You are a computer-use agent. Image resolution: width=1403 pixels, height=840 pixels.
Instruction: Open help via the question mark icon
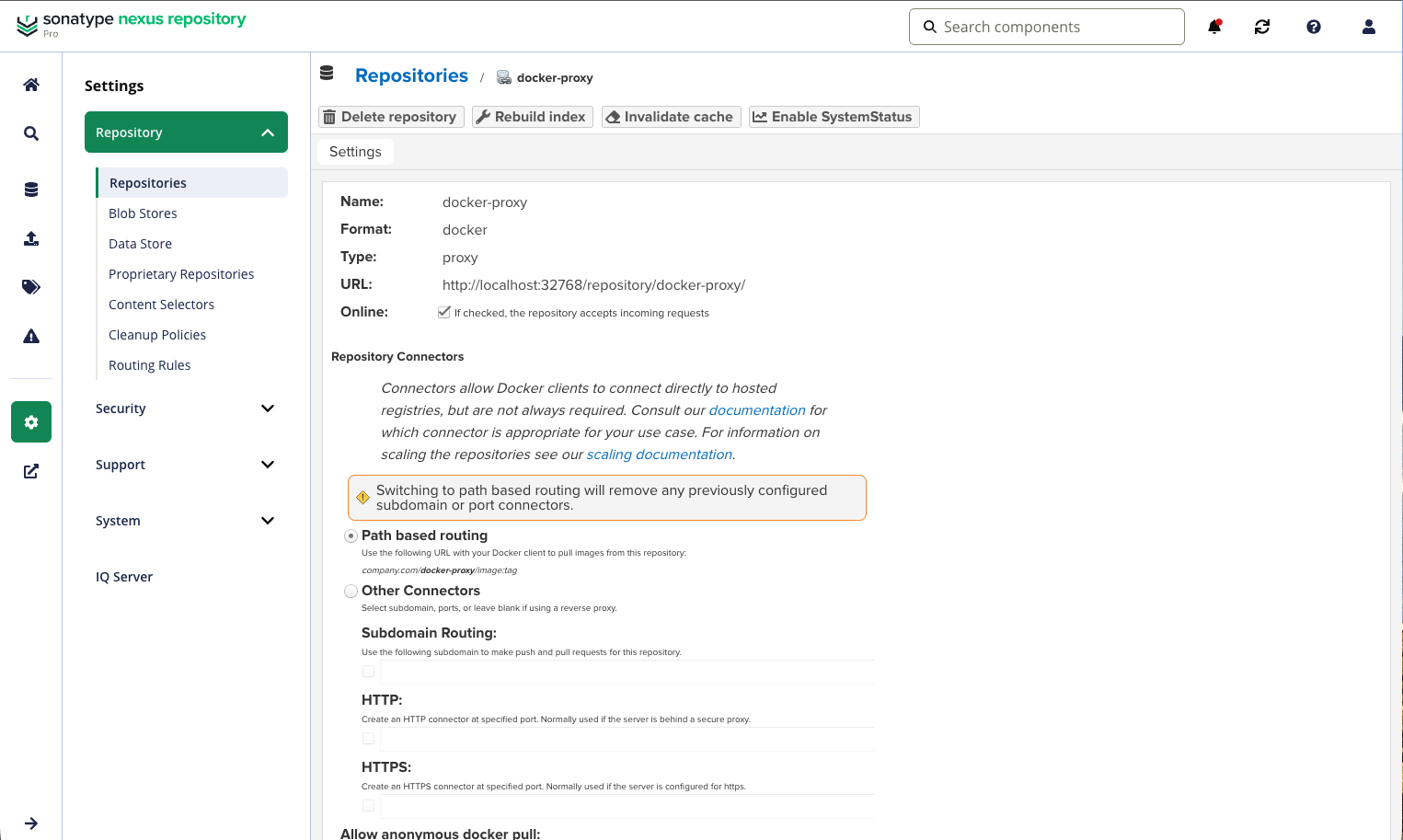(x=1313, y=27)
